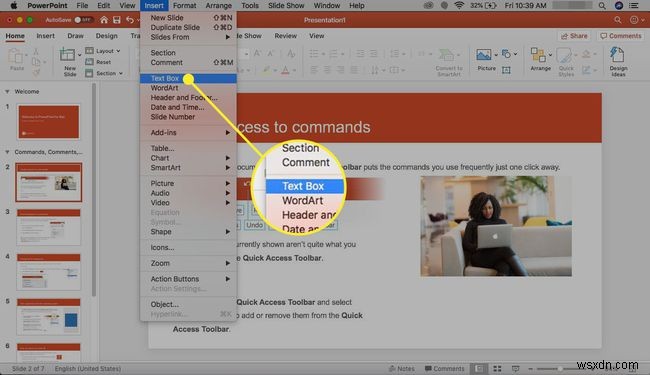Open Design Ideas from ribbon
The height and width of the screenshot is (375, 650).
618,61
